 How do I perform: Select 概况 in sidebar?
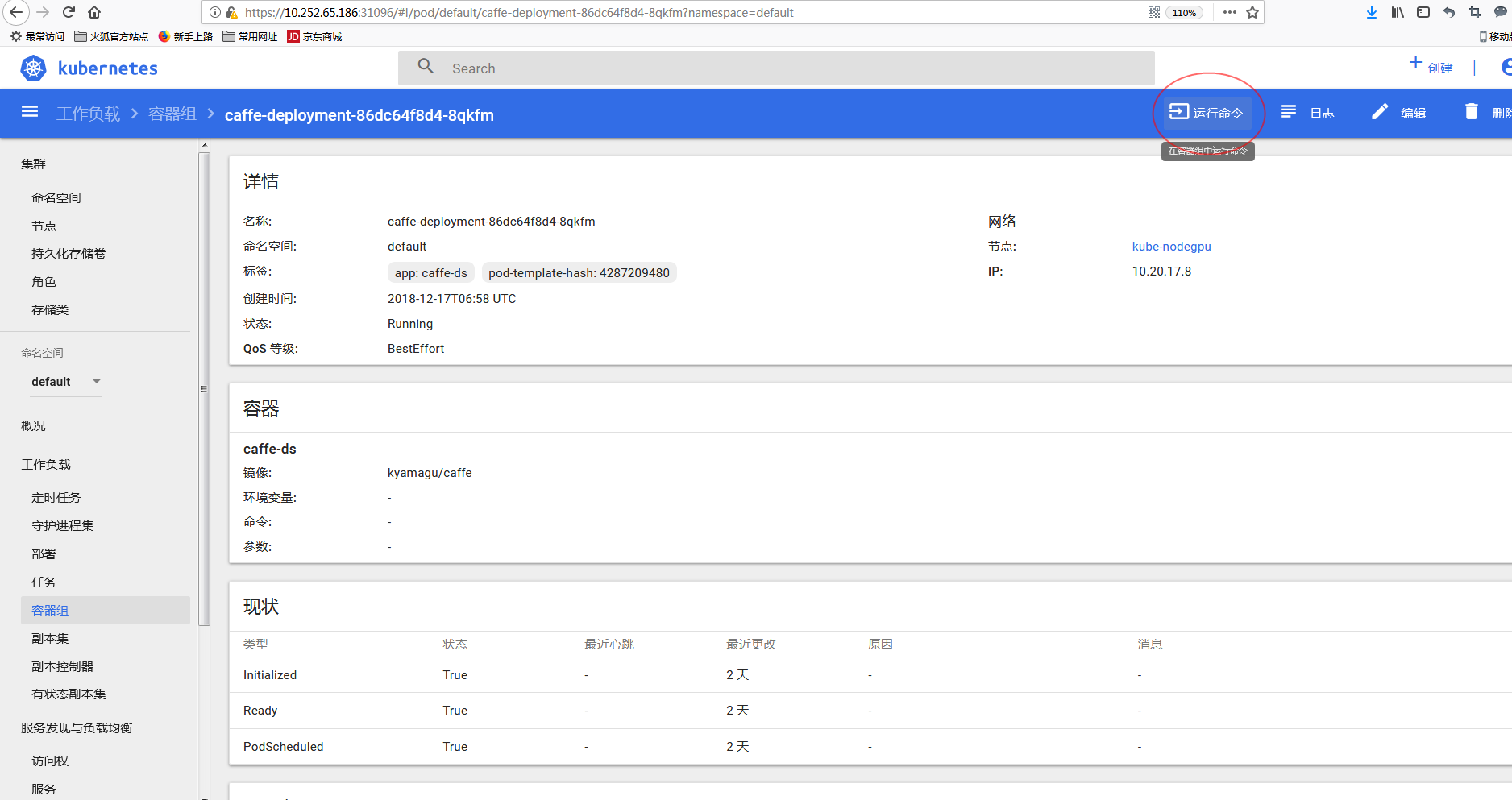click(x=34, y=425)
